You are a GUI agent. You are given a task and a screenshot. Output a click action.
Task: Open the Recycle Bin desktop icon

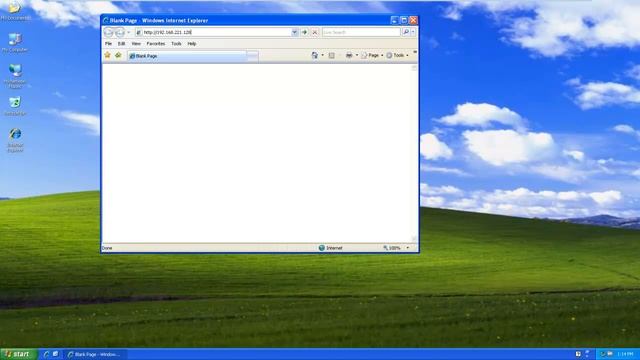15,106
